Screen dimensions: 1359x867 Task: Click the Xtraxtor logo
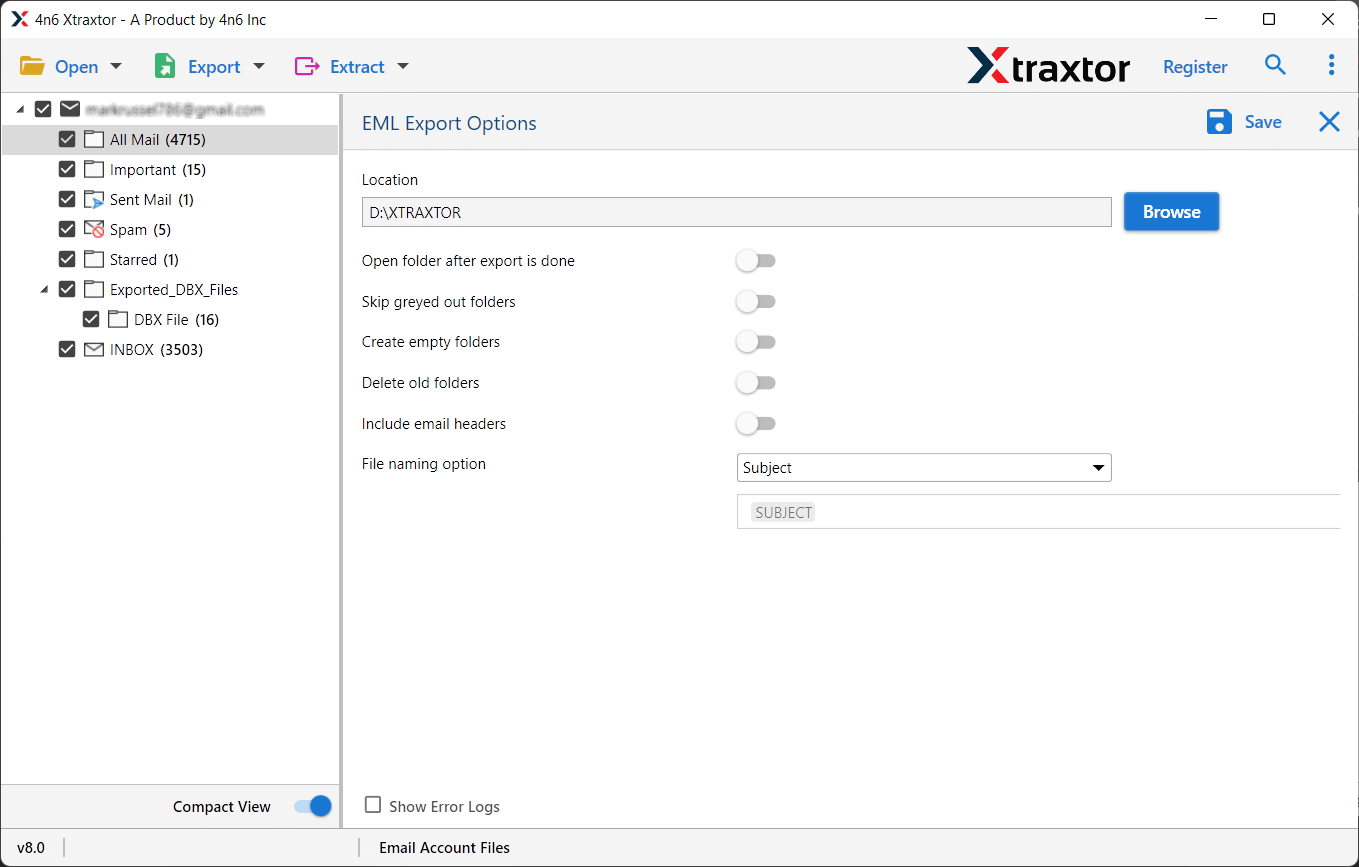coord(1048,65)
